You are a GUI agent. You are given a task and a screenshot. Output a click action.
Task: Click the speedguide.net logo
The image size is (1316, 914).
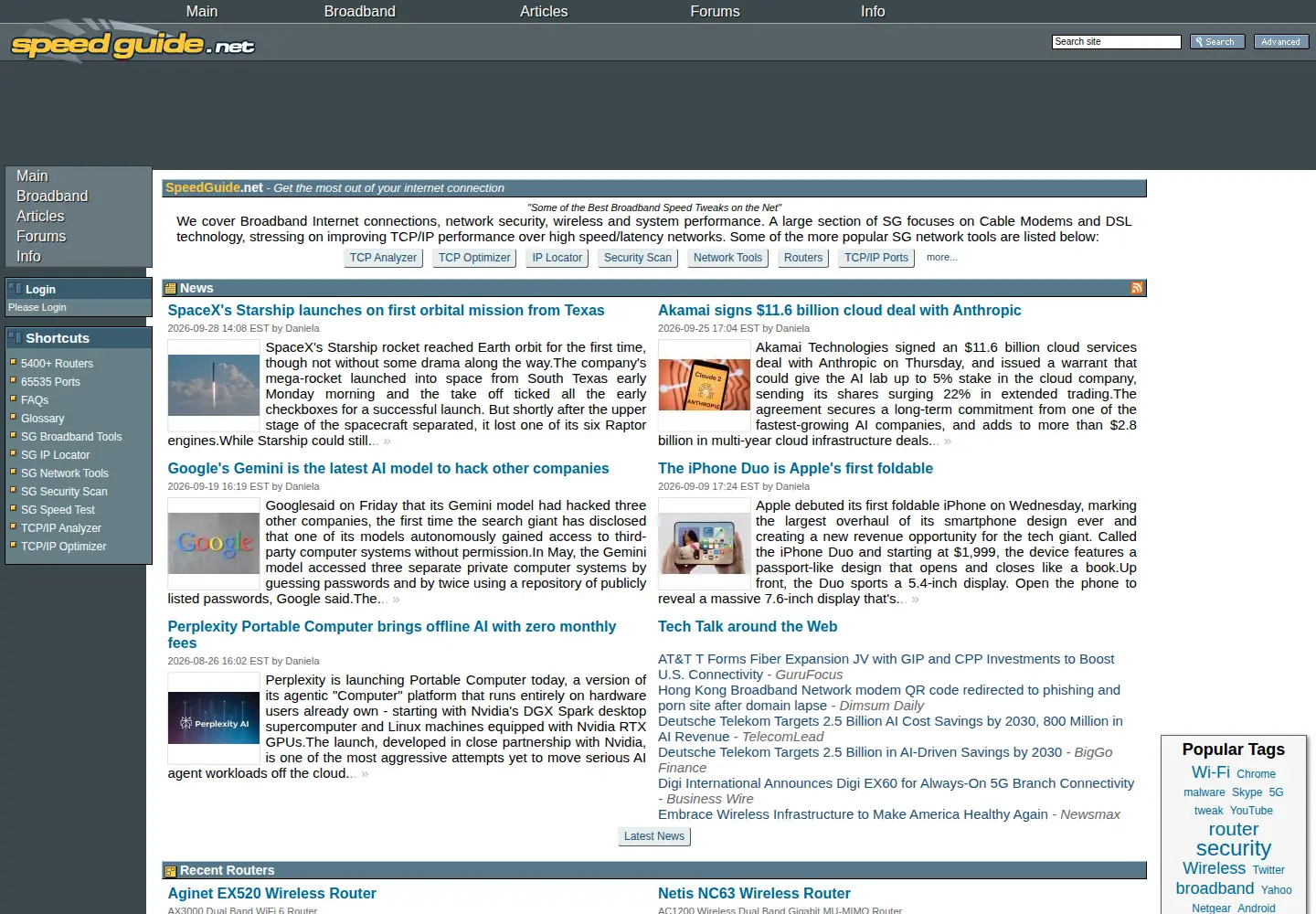tap(133, 43)
